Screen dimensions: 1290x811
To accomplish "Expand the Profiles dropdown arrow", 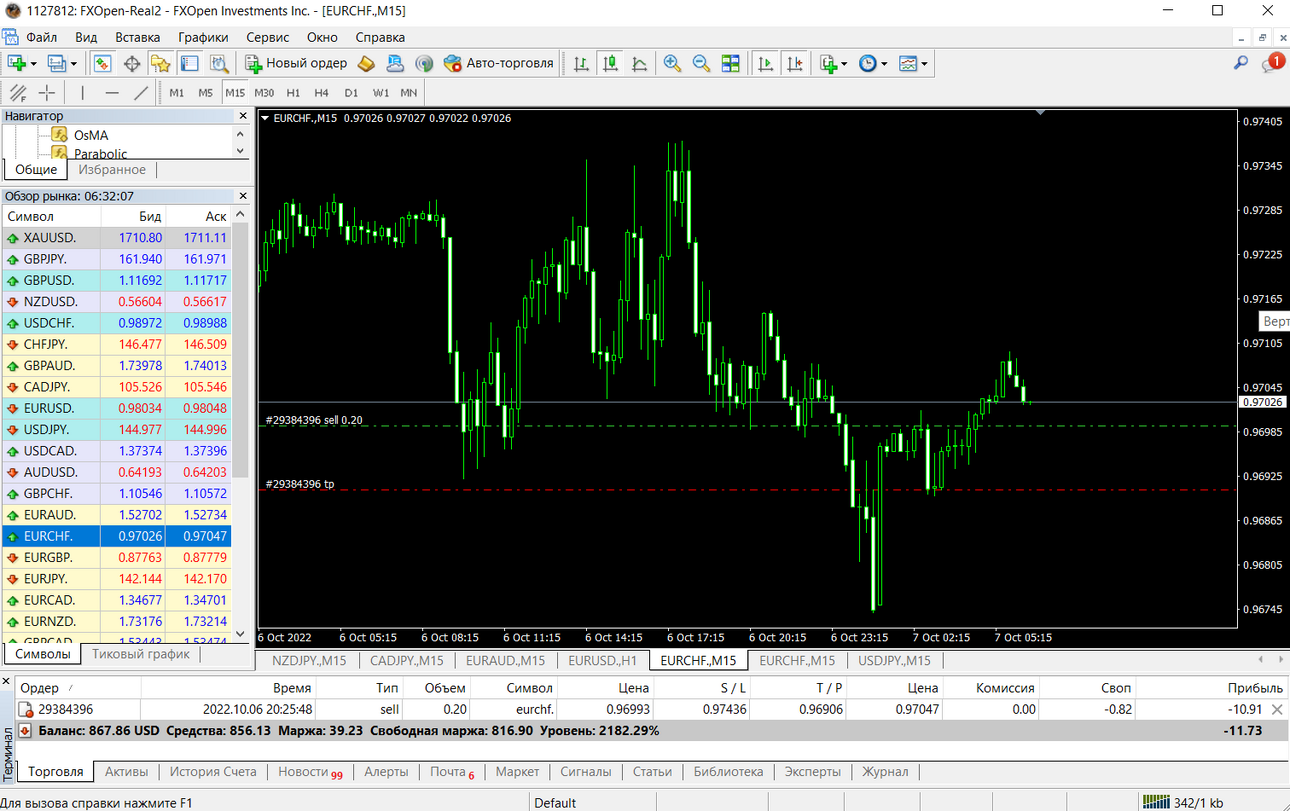I will (x=73, y=63).
